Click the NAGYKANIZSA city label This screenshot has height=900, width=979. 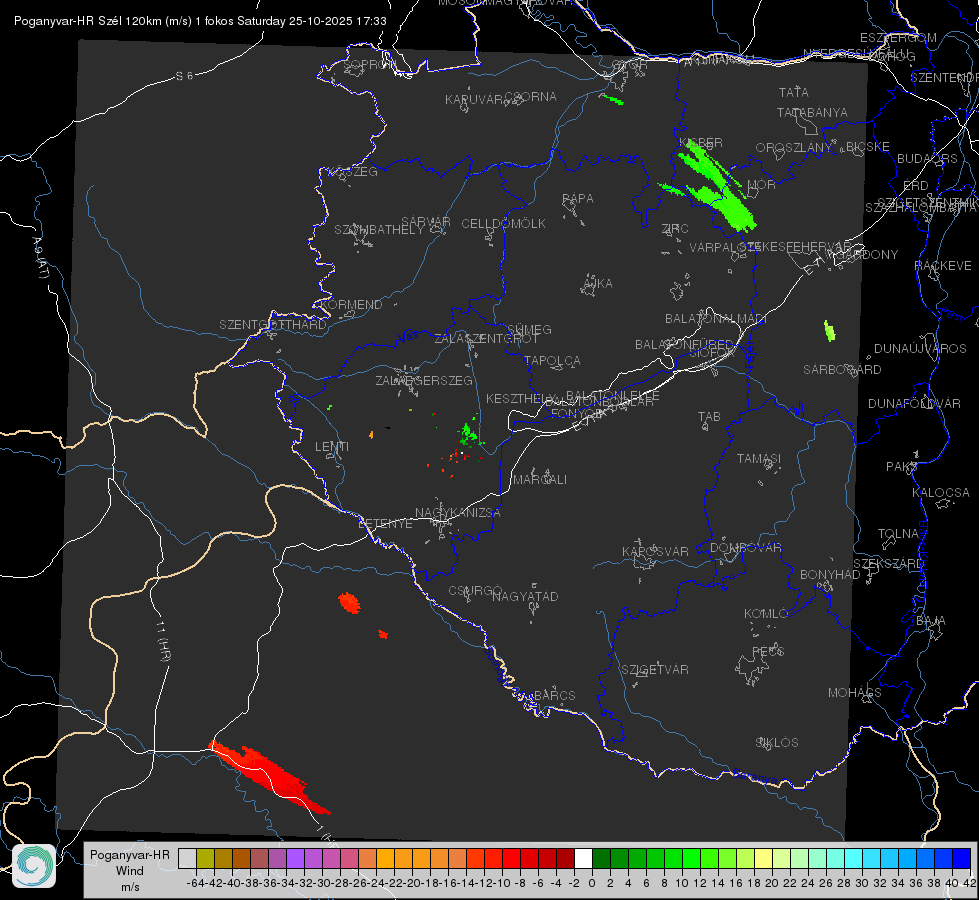458,513
